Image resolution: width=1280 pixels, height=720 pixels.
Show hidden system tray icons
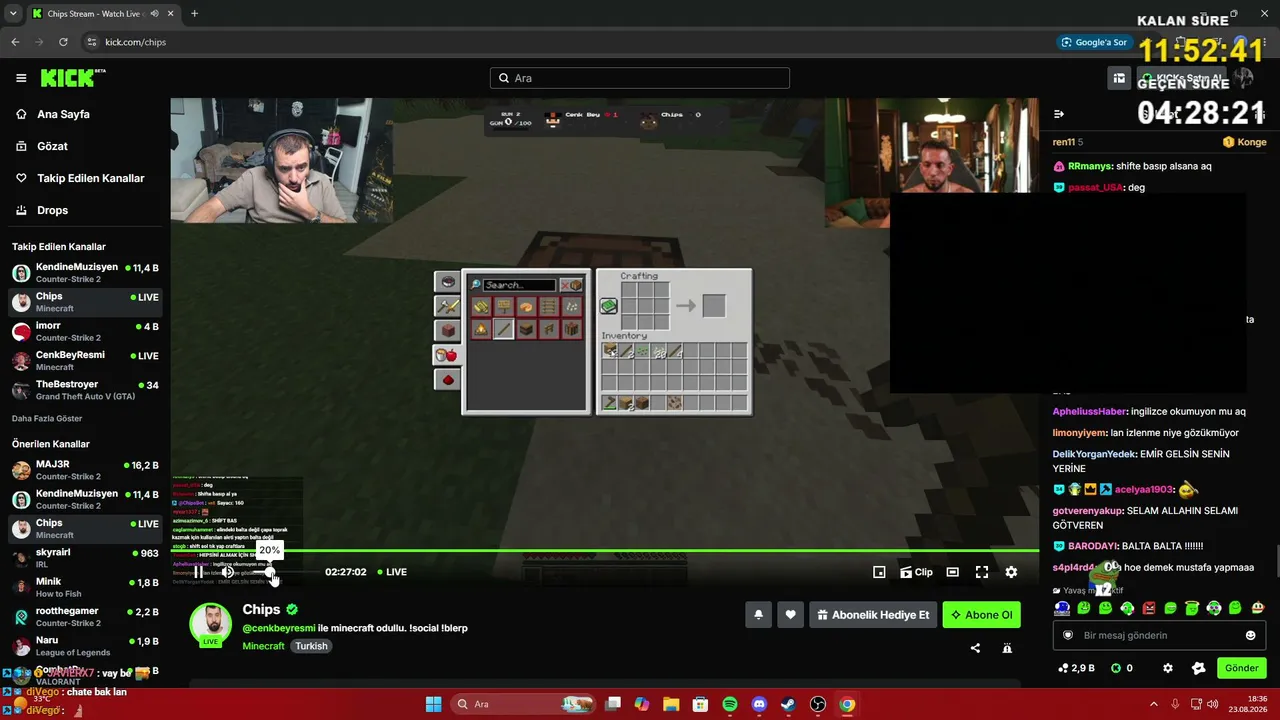coord(1153,704)
